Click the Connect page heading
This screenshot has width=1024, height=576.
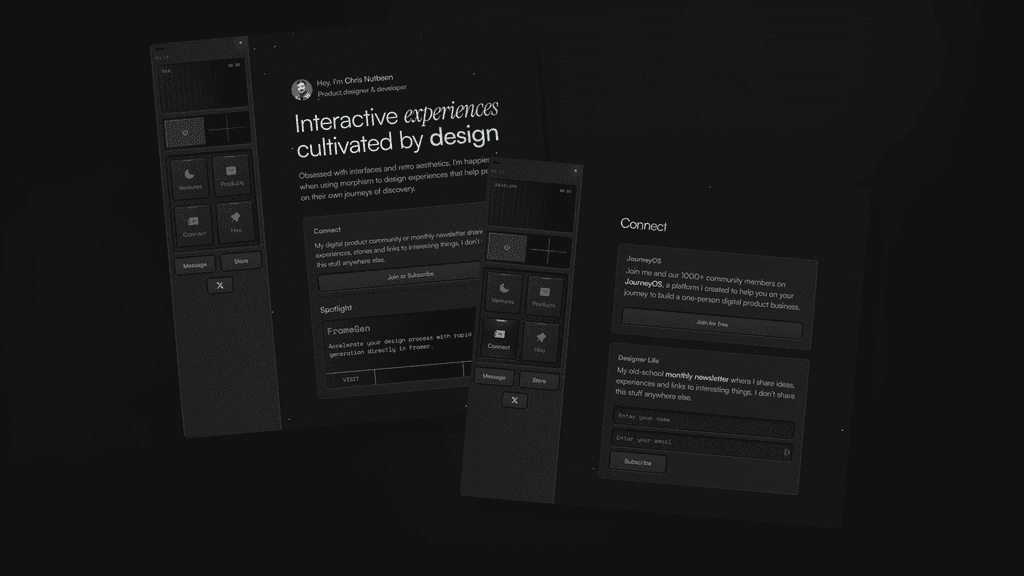pyautogui.click(x=643, y=225)
